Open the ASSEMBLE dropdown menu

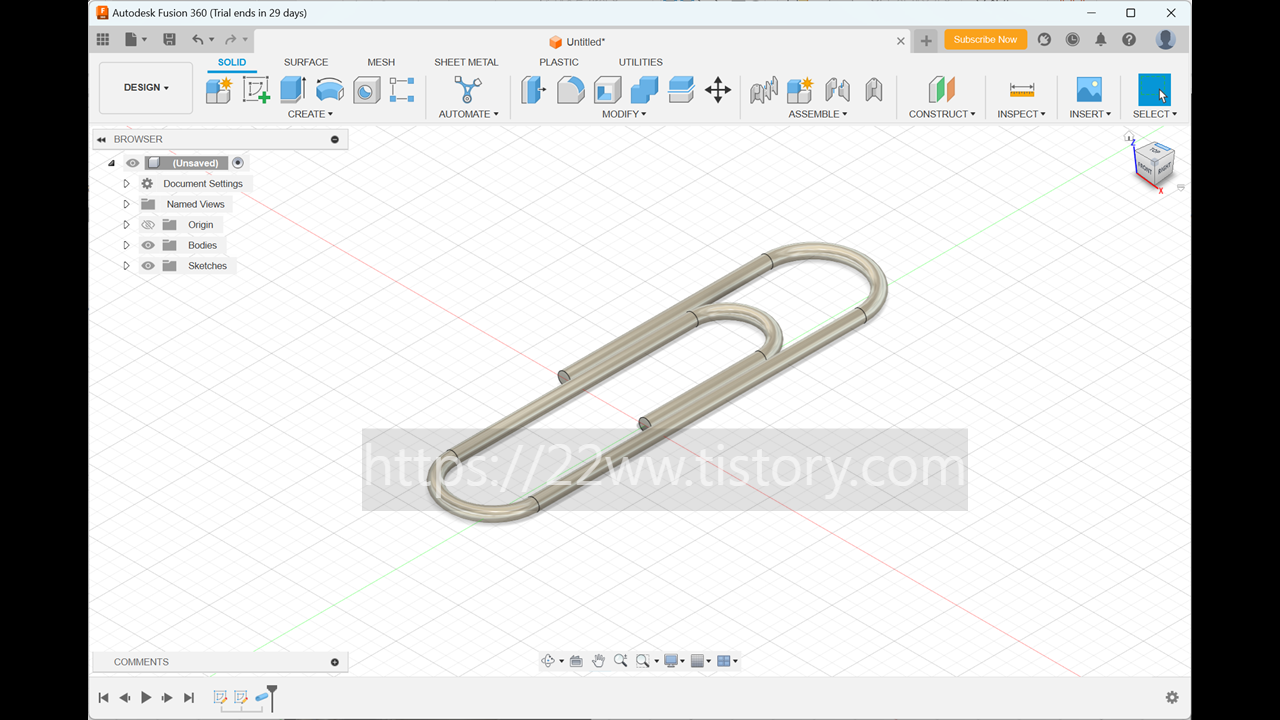[818, 114]
